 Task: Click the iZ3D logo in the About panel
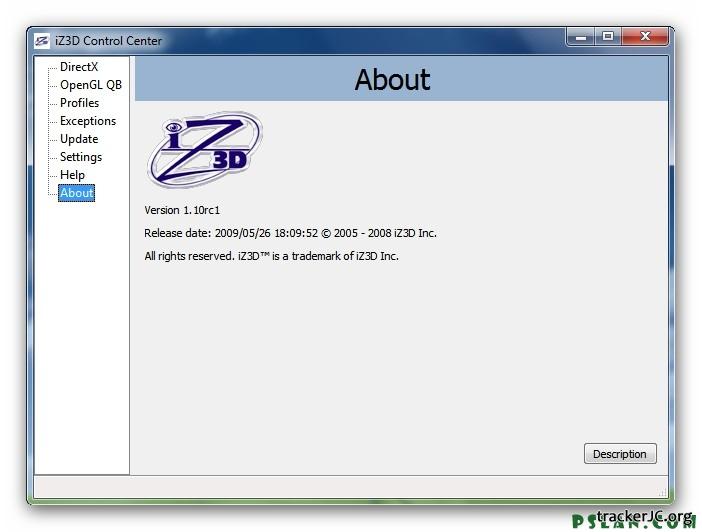point(204,150)
